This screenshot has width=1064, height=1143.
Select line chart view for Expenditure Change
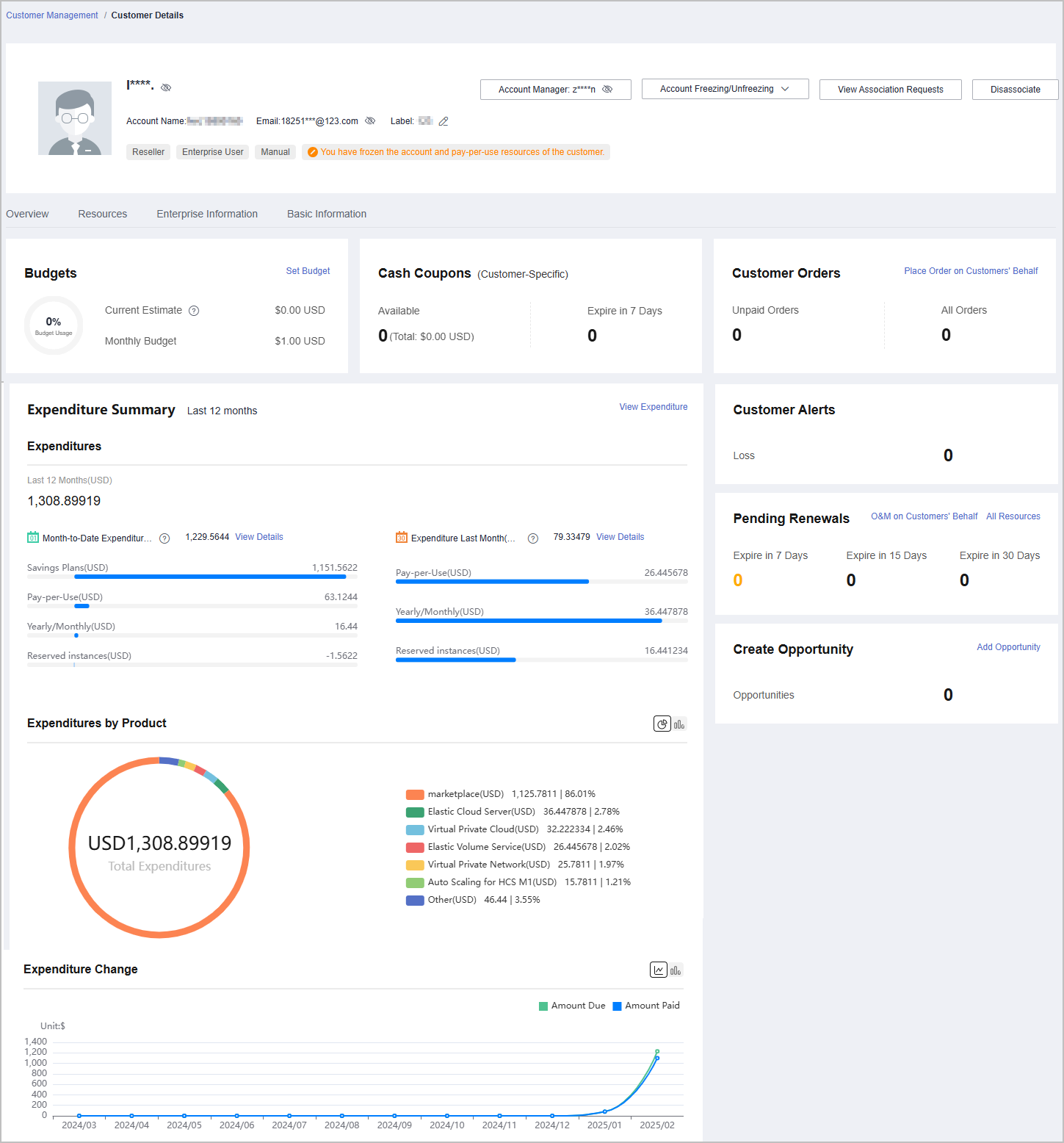(x=659, y=970)
